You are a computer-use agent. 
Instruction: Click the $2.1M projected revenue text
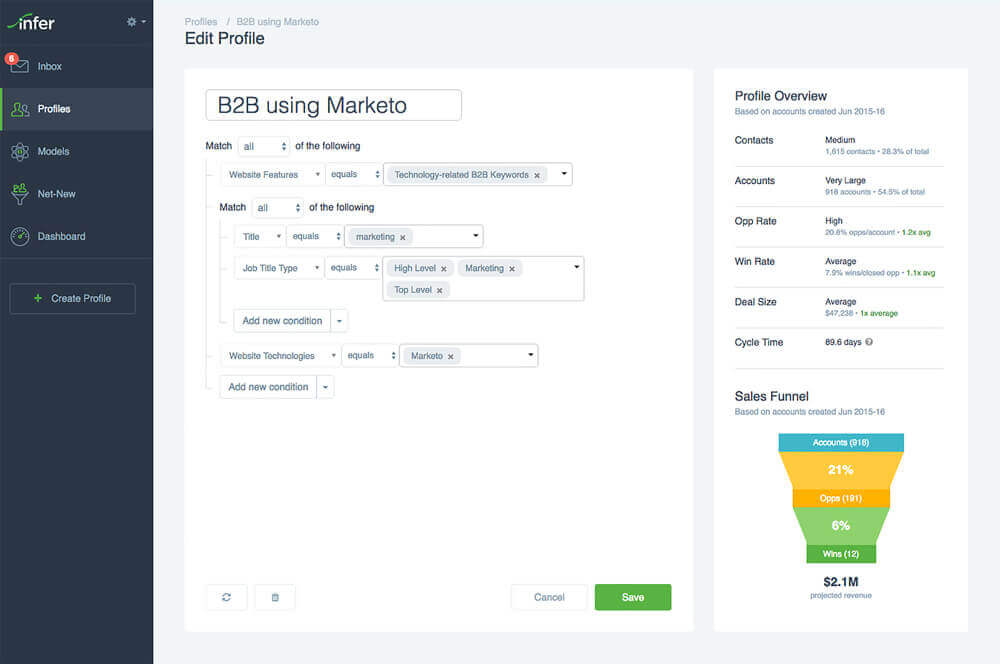[x=841, y=582]
